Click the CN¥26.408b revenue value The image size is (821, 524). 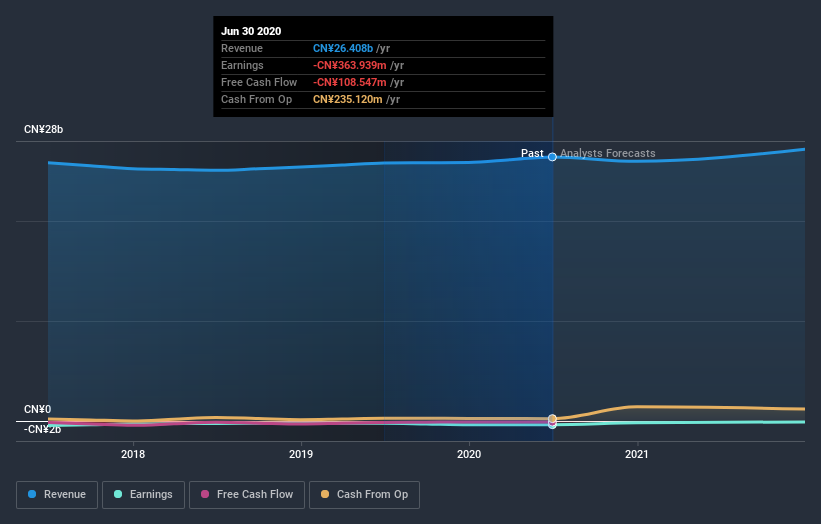343,48
